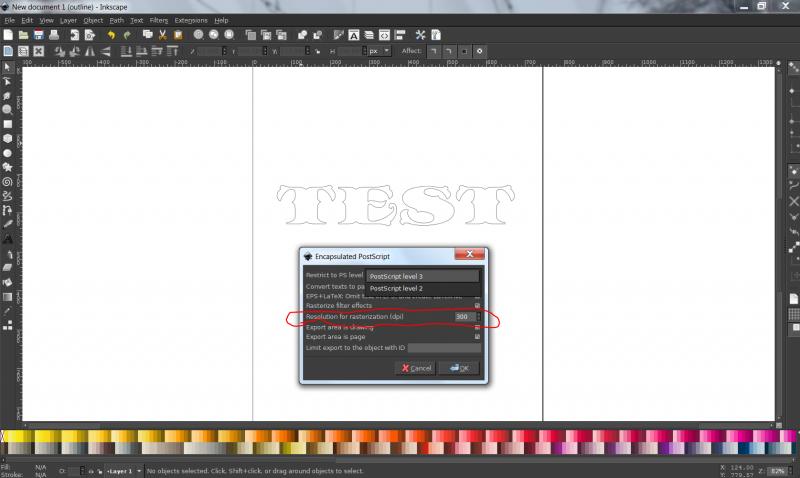Open the Layer 1 layer dropdown

click(124, 471)
